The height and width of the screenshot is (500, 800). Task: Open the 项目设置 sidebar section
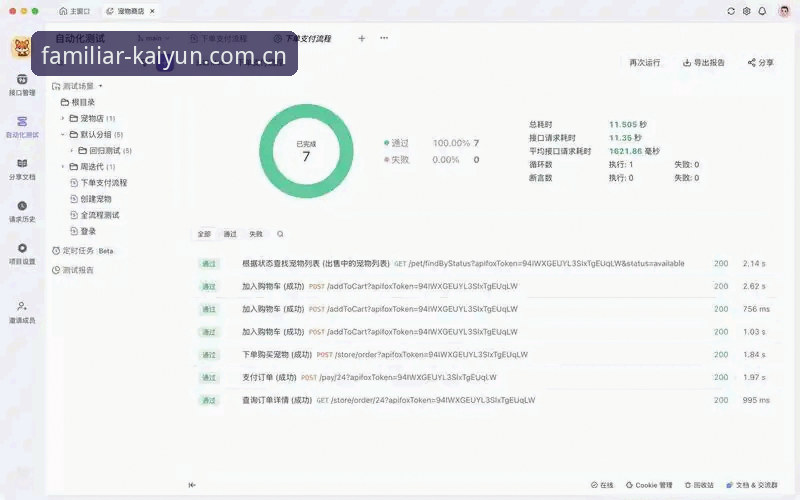pyautogui.click(x=22, y=254)
